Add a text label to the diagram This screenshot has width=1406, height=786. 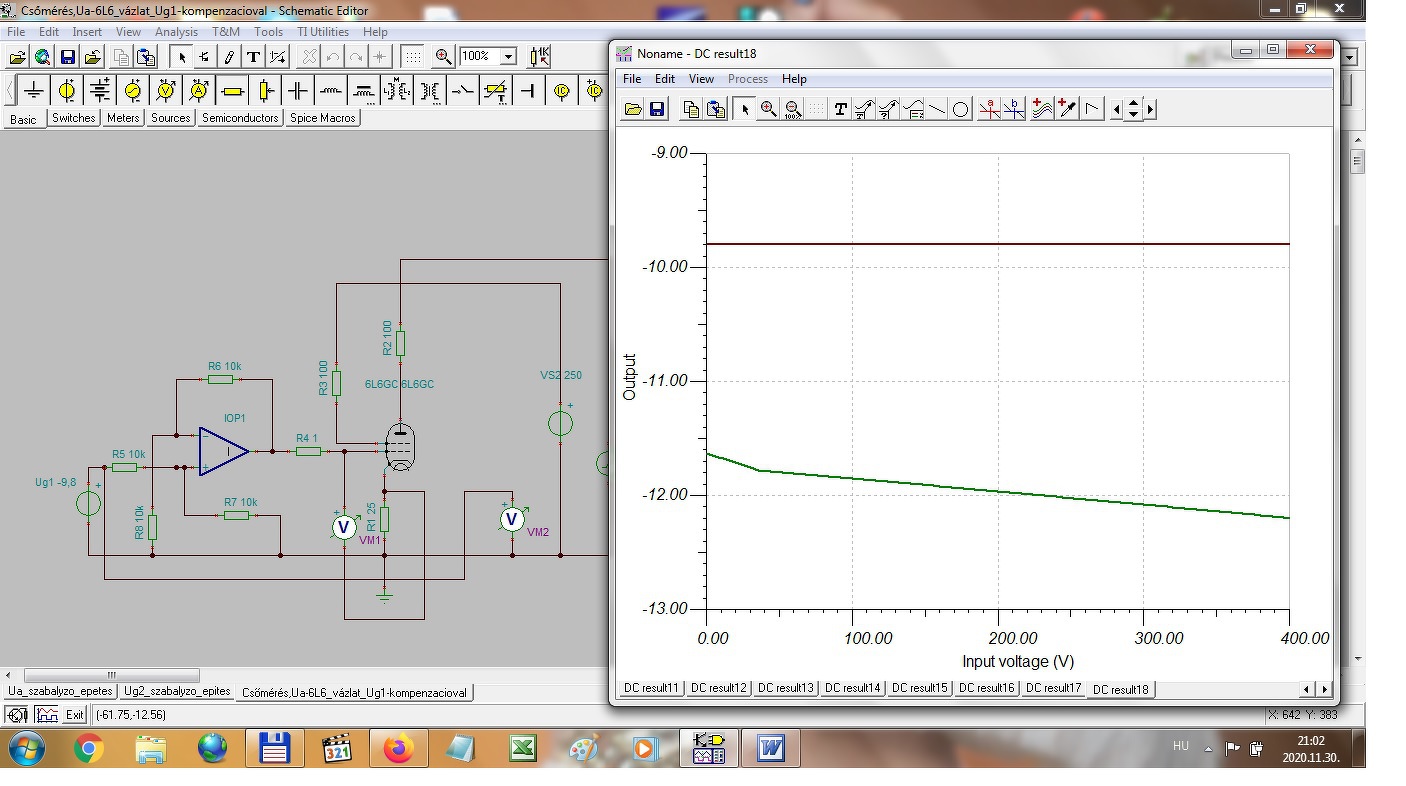point(253,57)
